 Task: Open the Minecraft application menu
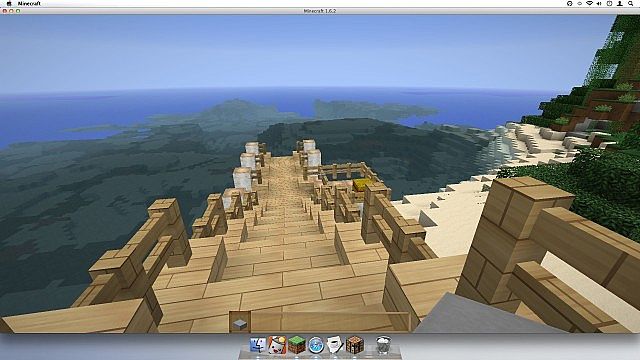coord(29,3)
